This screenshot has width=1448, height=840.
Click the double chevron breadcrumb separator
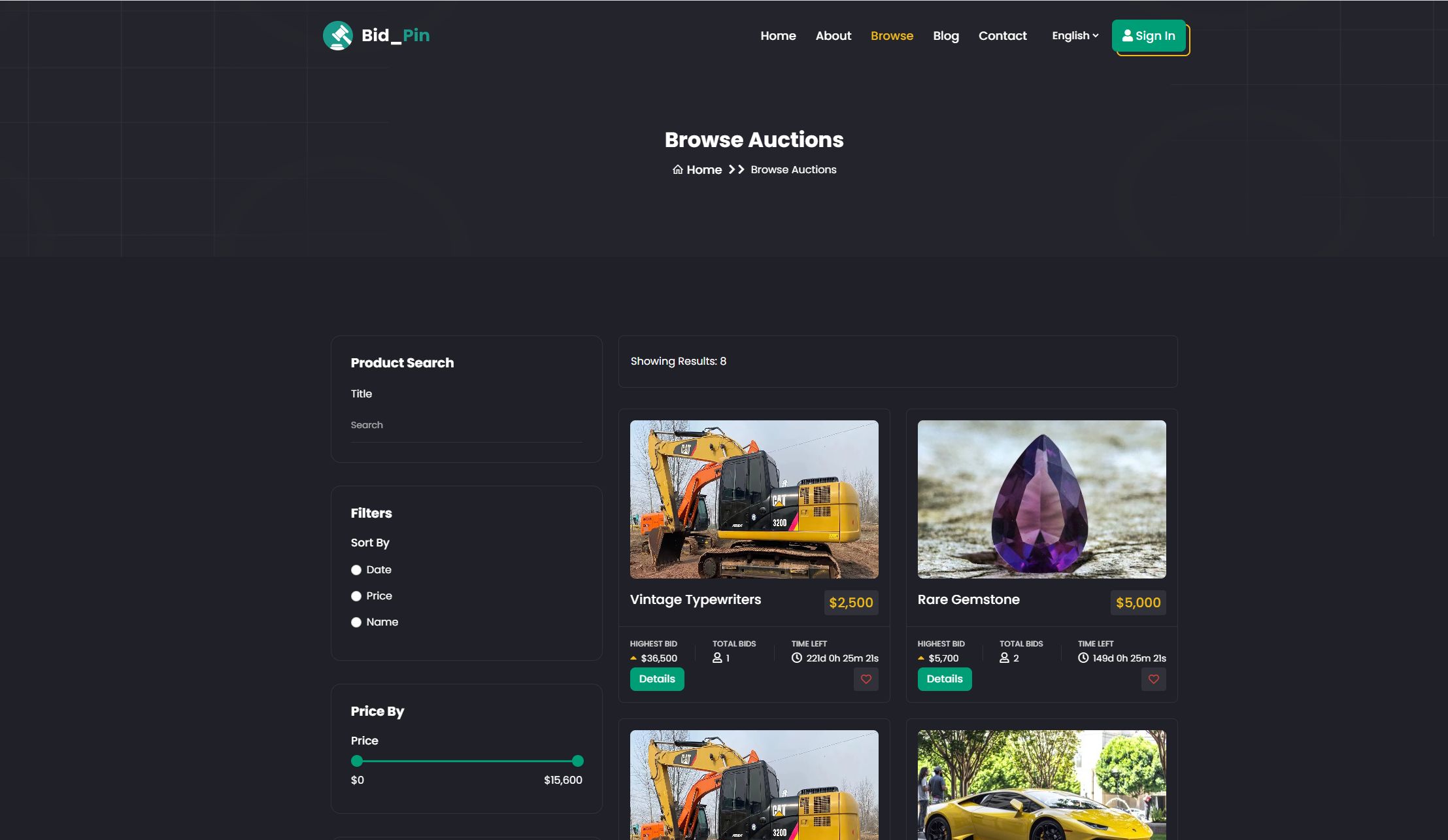736,170
